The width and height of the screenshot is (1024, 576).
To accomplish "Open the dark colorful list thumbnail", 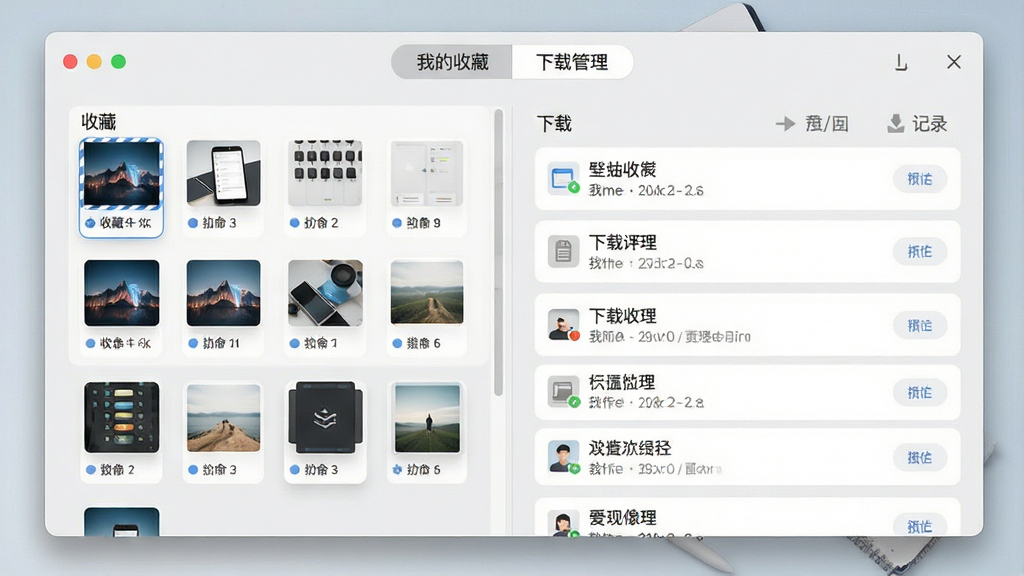I will pyautogui.click(x=121, y=417).
